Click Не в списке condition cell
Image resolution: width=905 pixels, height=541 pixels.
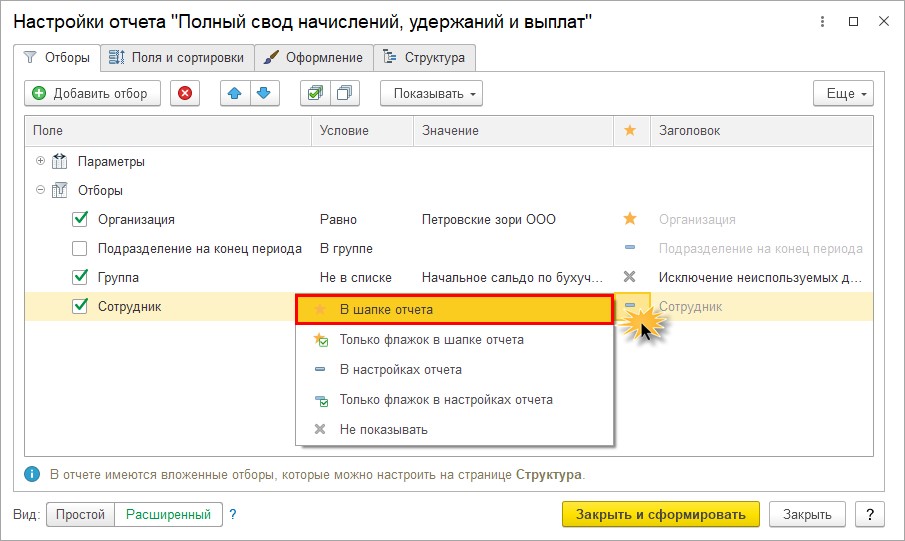[356, 277]
